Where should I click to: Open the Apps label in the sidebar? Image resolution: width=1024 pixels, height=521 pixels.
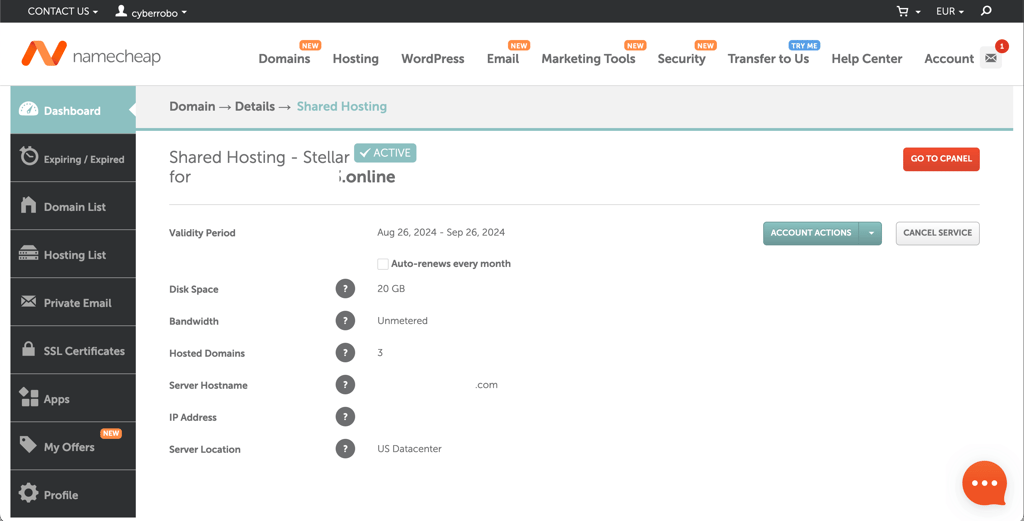56,400
